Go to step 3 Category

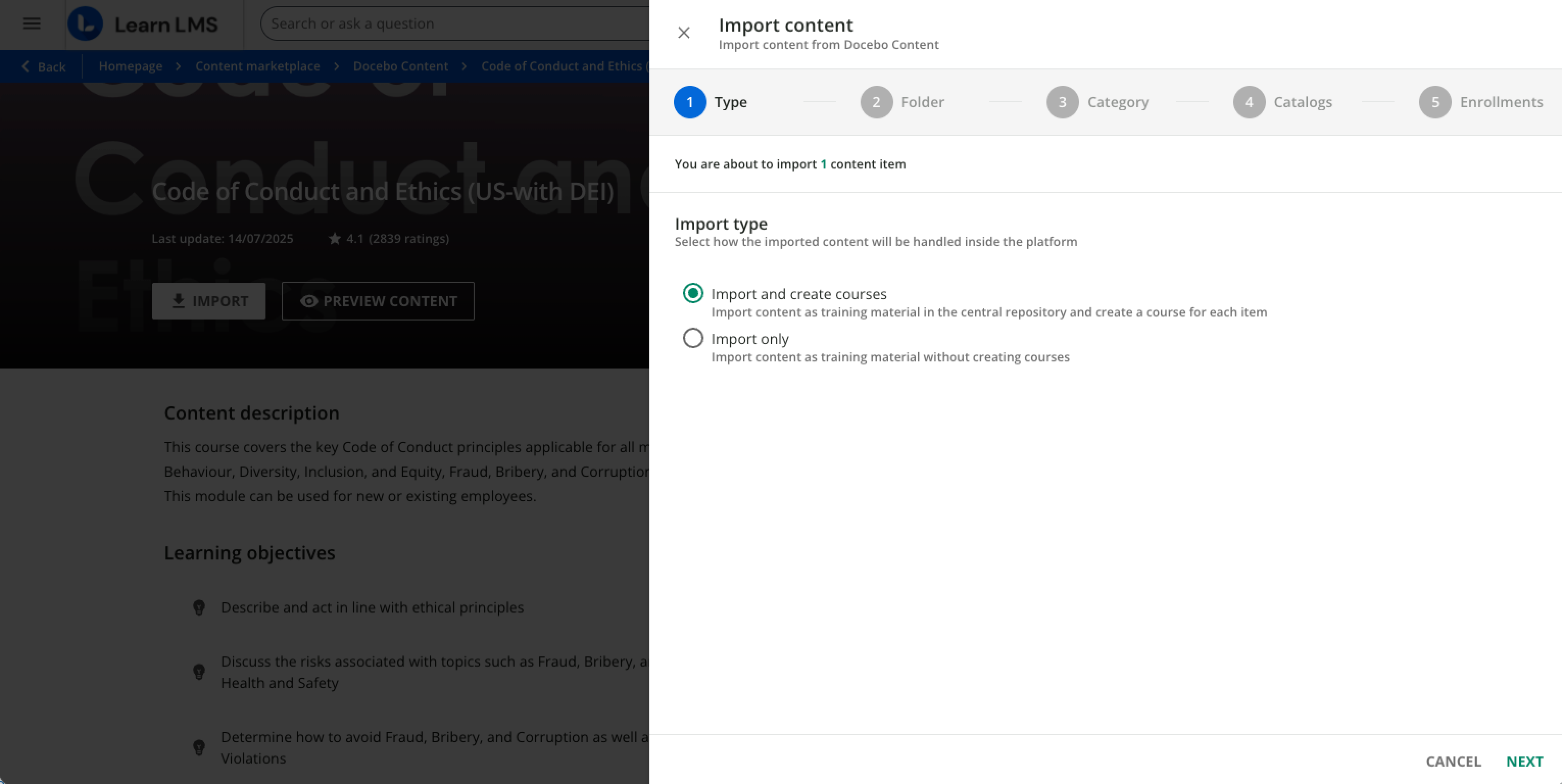[1062, 102]
